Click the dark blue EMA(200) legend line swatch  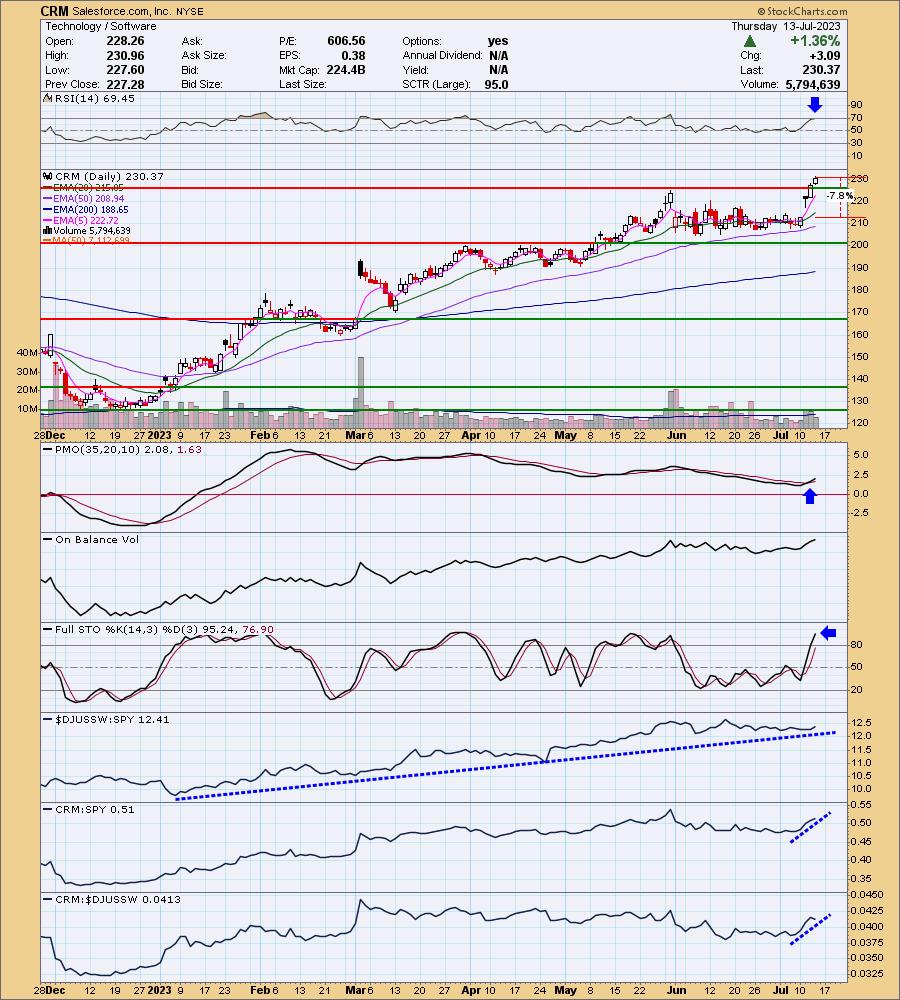coord(47,210)
